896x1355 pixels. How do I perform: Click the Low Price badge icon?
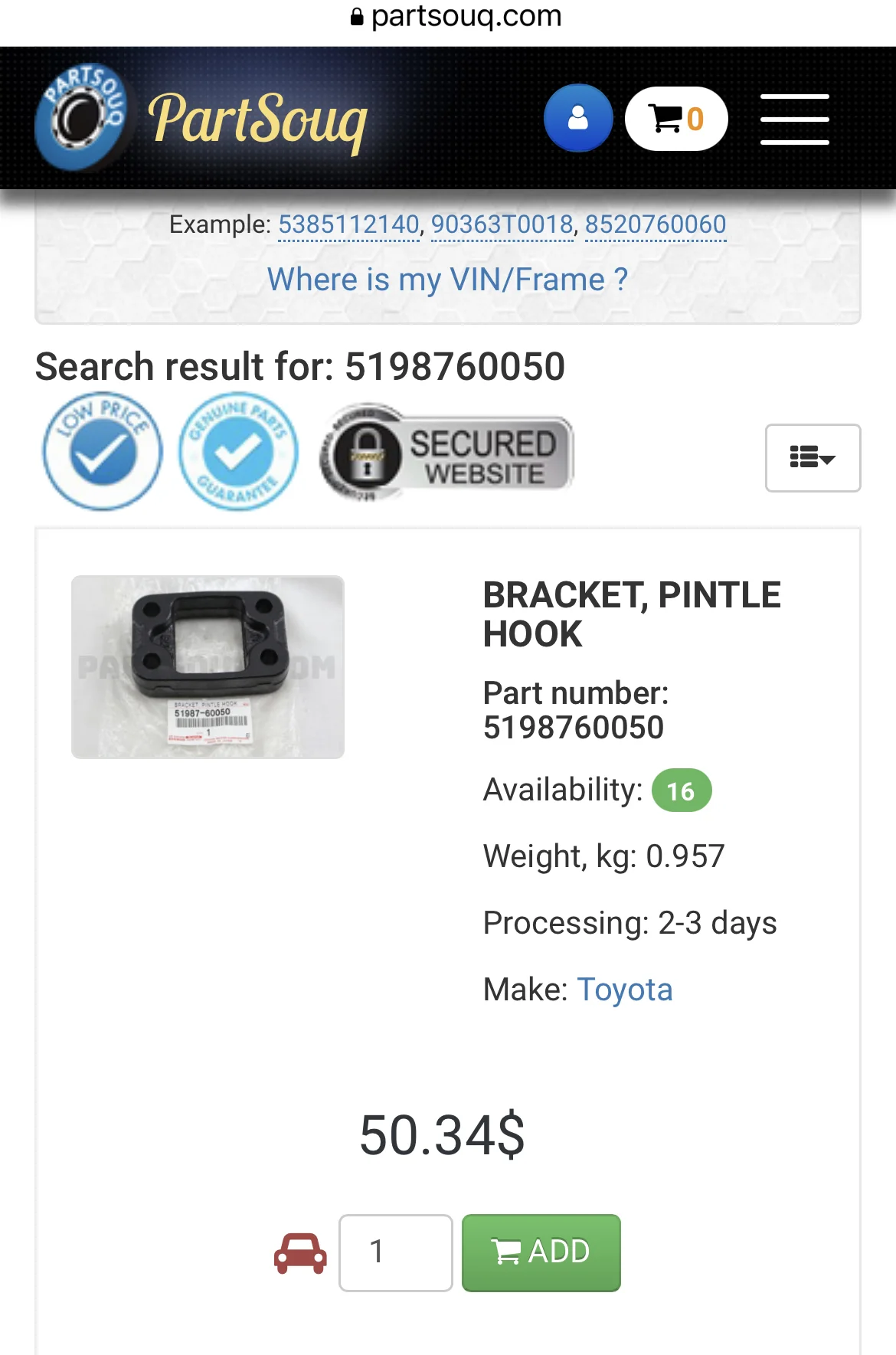tap(103, 452)
